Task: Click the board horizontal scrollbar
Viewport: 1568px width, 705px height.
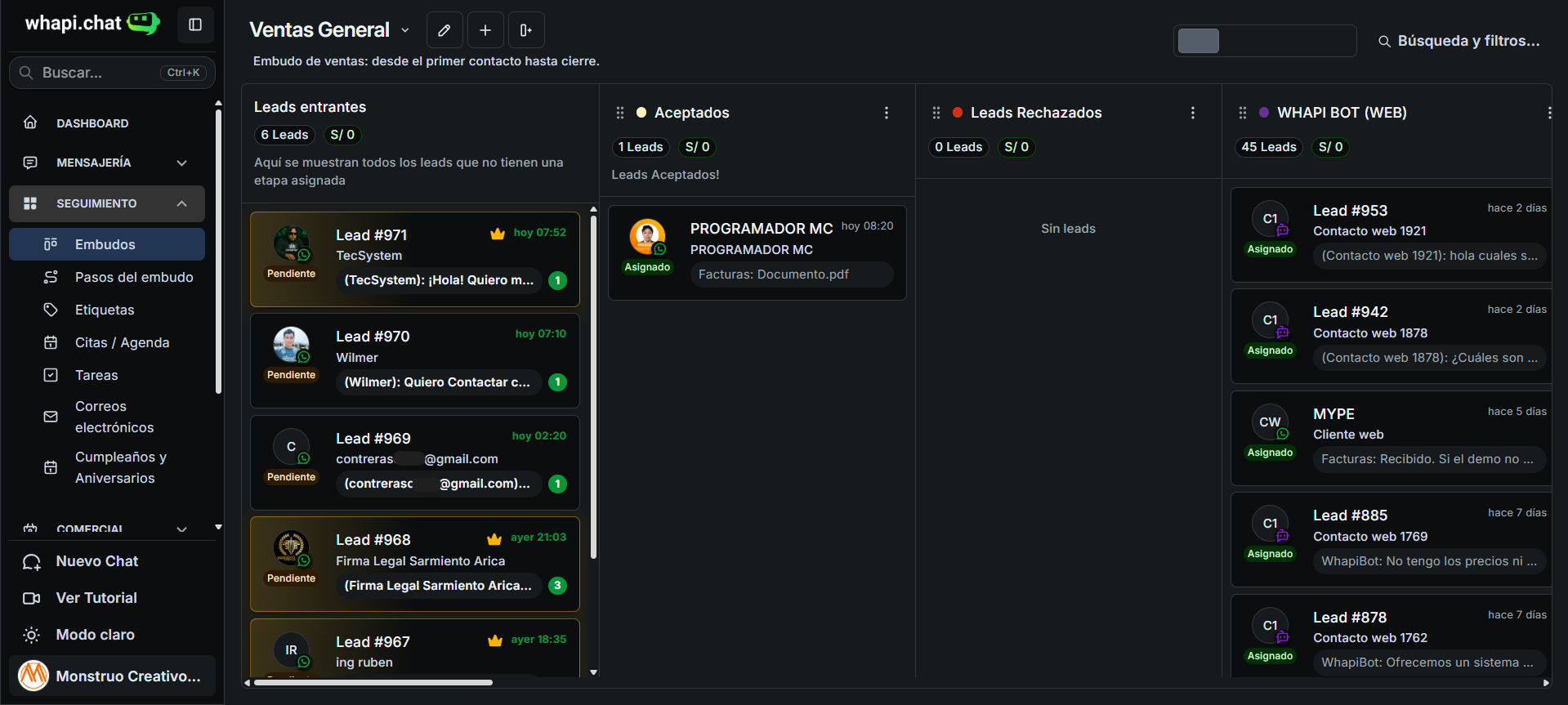Action: [373, 682]
